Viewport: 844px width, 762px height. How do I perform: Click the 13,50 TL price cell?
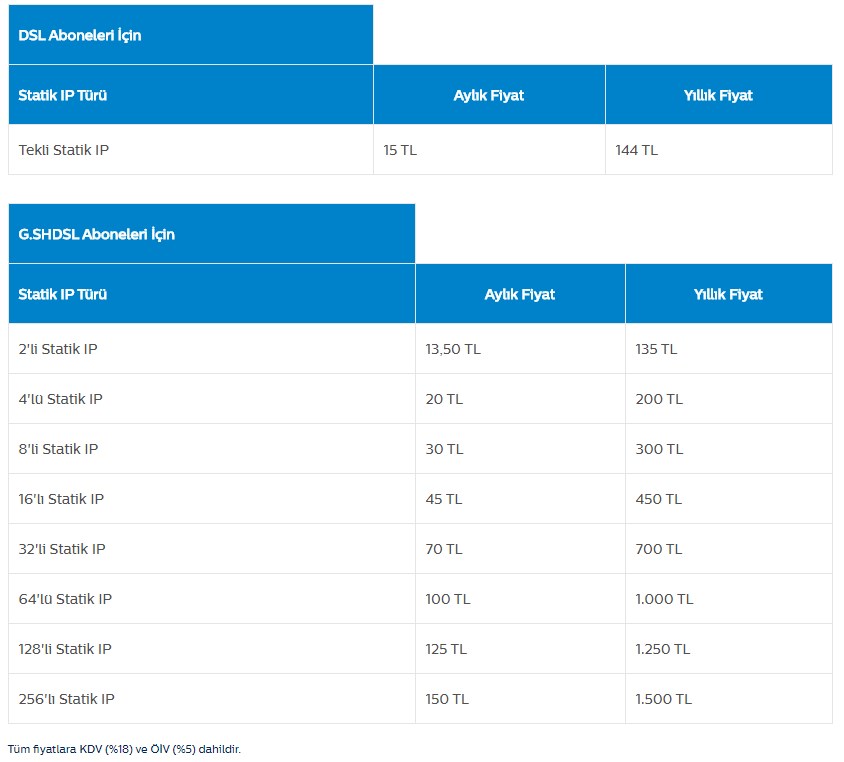[453, 349]
